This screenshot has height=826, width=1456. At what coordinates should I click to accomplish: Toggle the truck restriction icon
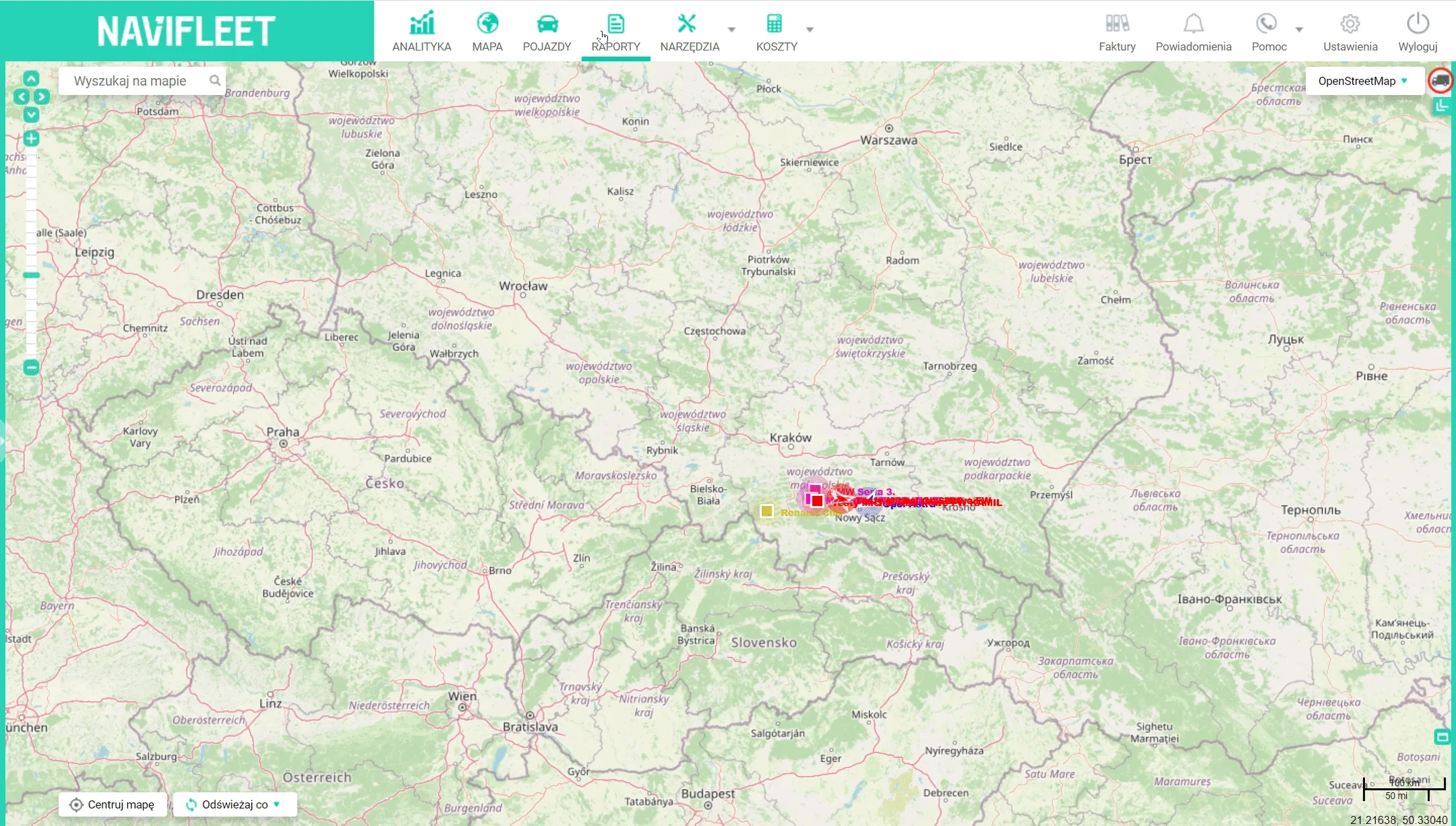pos(1440,80)
